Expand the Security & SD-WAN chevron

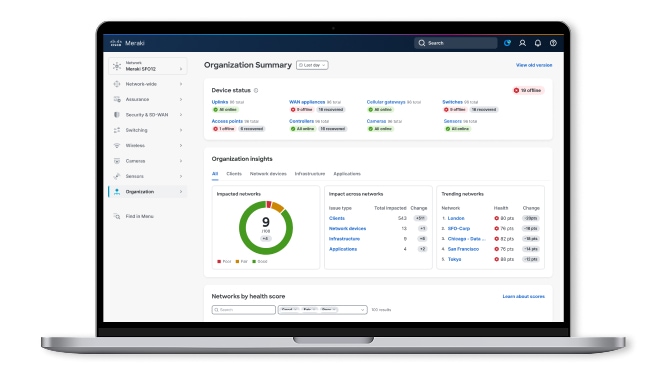point(181,115)
